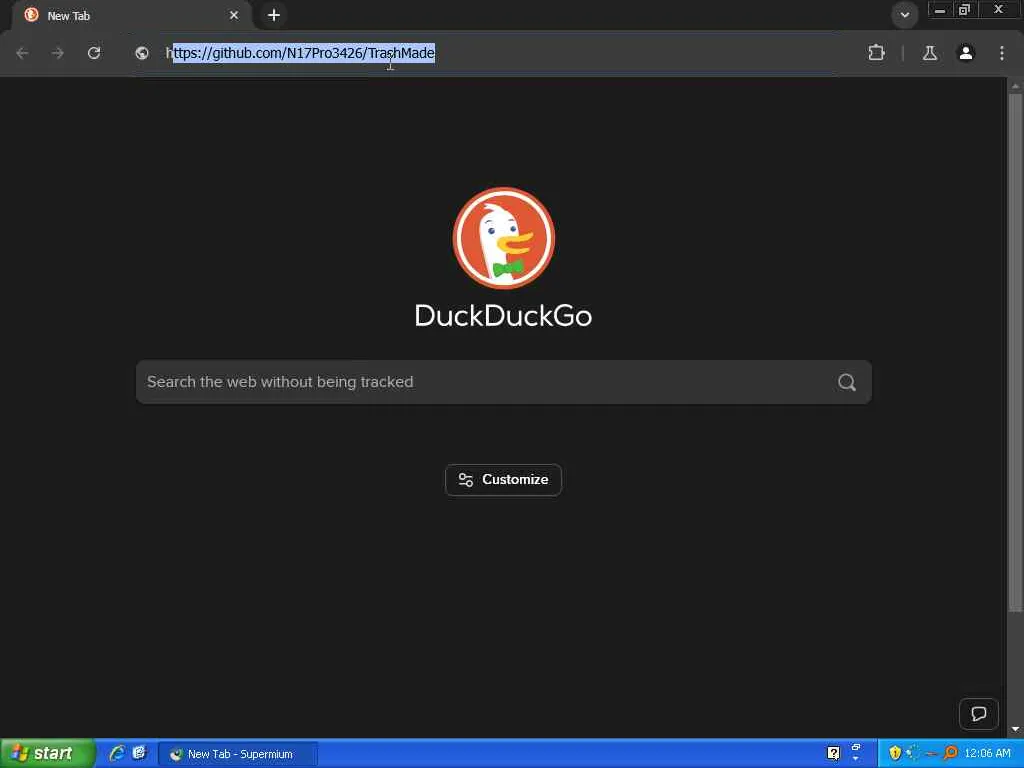Reload the current page
Viewport: 1024px width, 768px height.
tap(94, 53)
